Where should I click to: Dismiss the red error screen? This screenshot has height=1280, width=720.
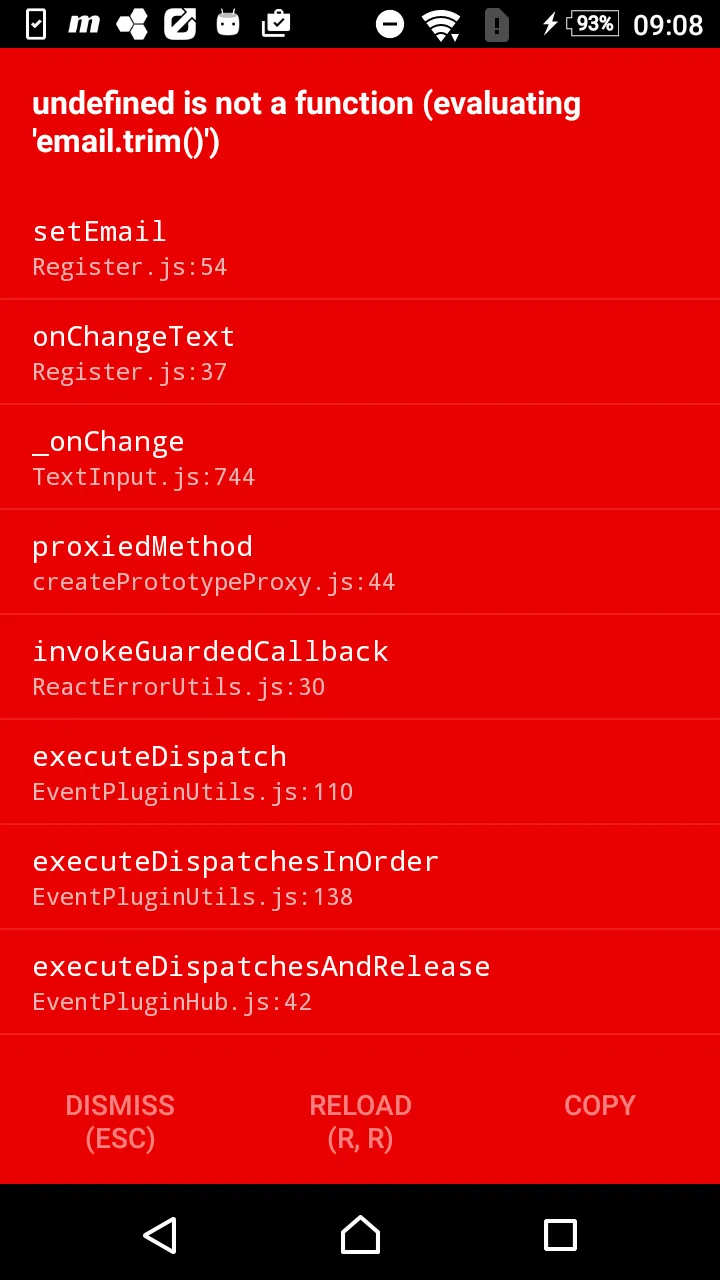point(120,1121)
